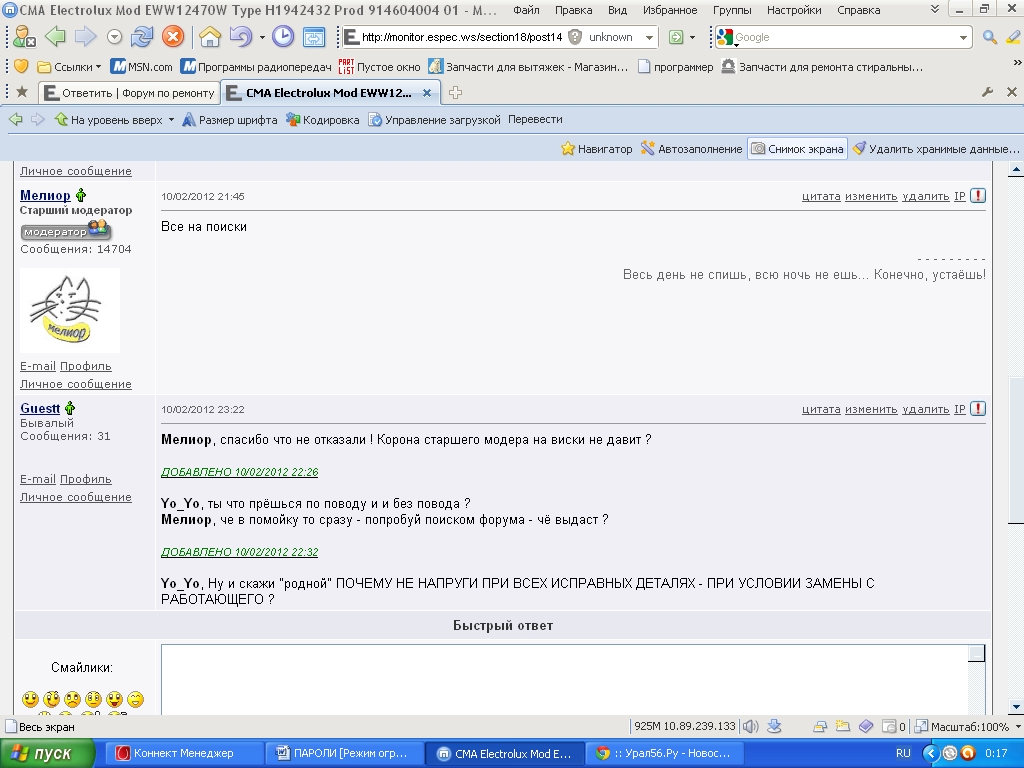The image size is (1024, 768).
Task: Toggle the sound mute icon in status bar
Action: pyautogui.click(x=750, y=726)
